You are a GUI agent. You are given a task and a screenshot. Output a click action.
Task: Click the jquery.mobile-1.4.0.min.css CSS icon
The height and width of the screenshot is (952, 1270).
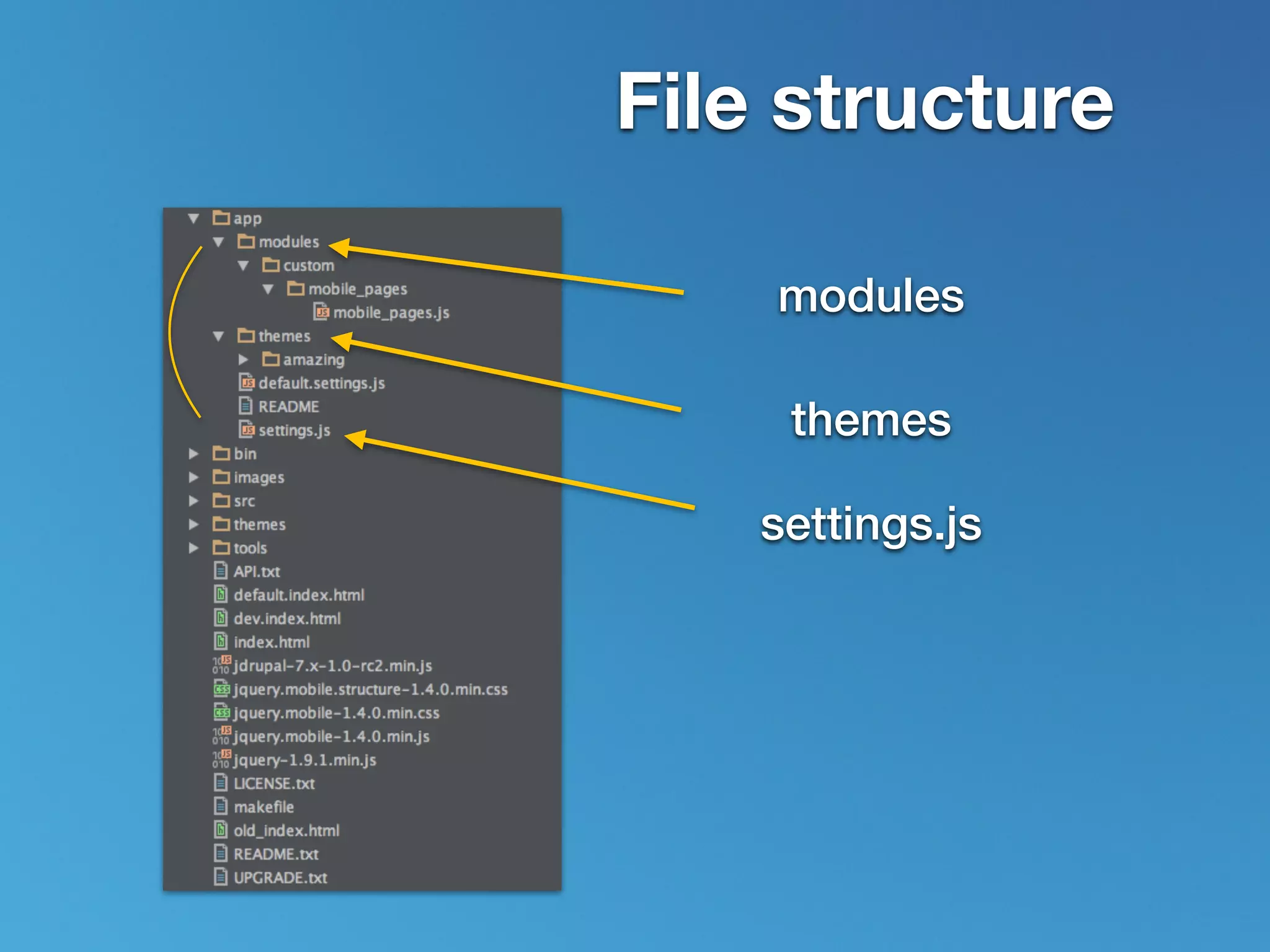click(221, 712)
